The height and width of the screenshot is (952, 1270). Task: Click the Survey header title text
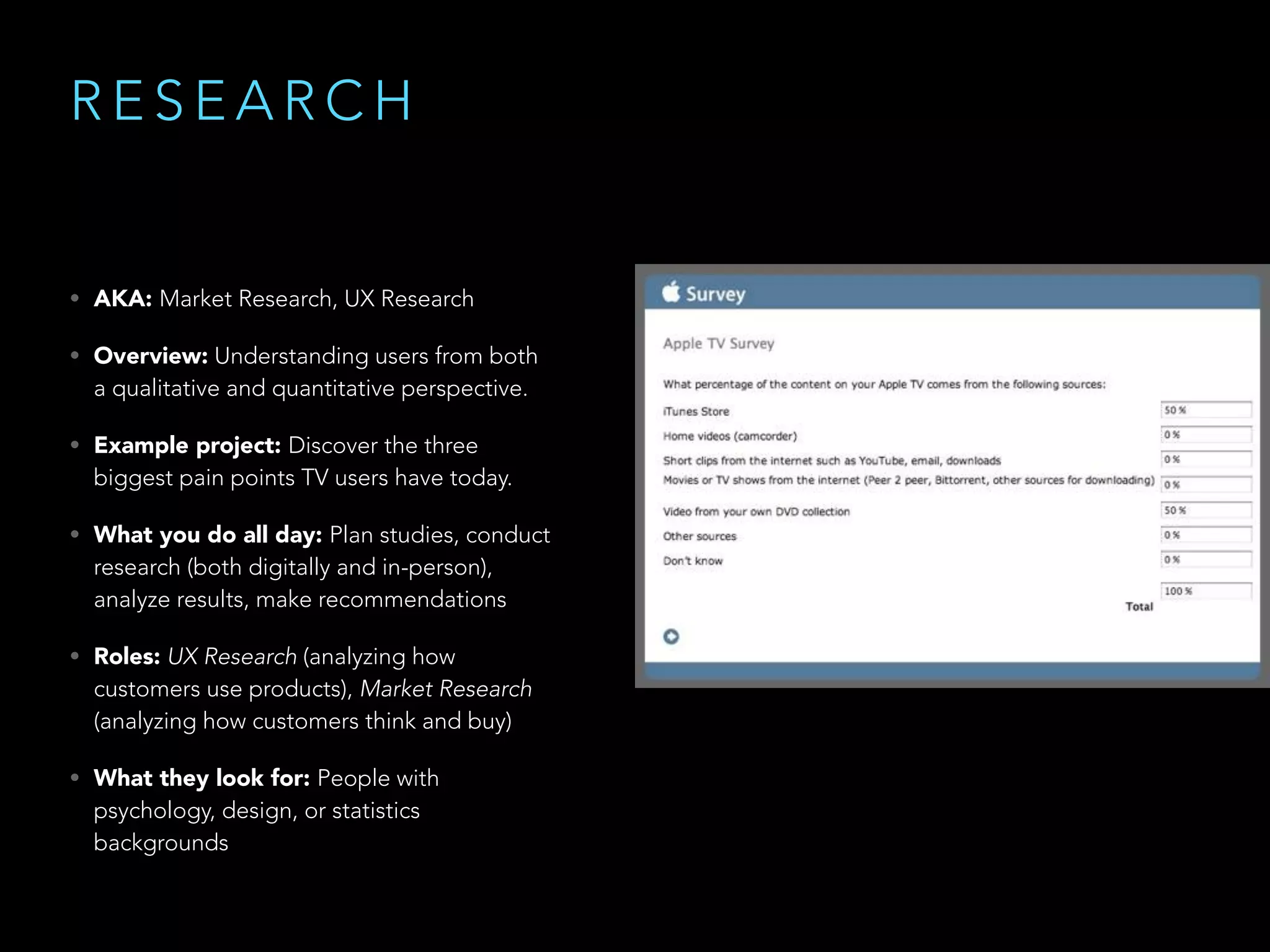715,294
